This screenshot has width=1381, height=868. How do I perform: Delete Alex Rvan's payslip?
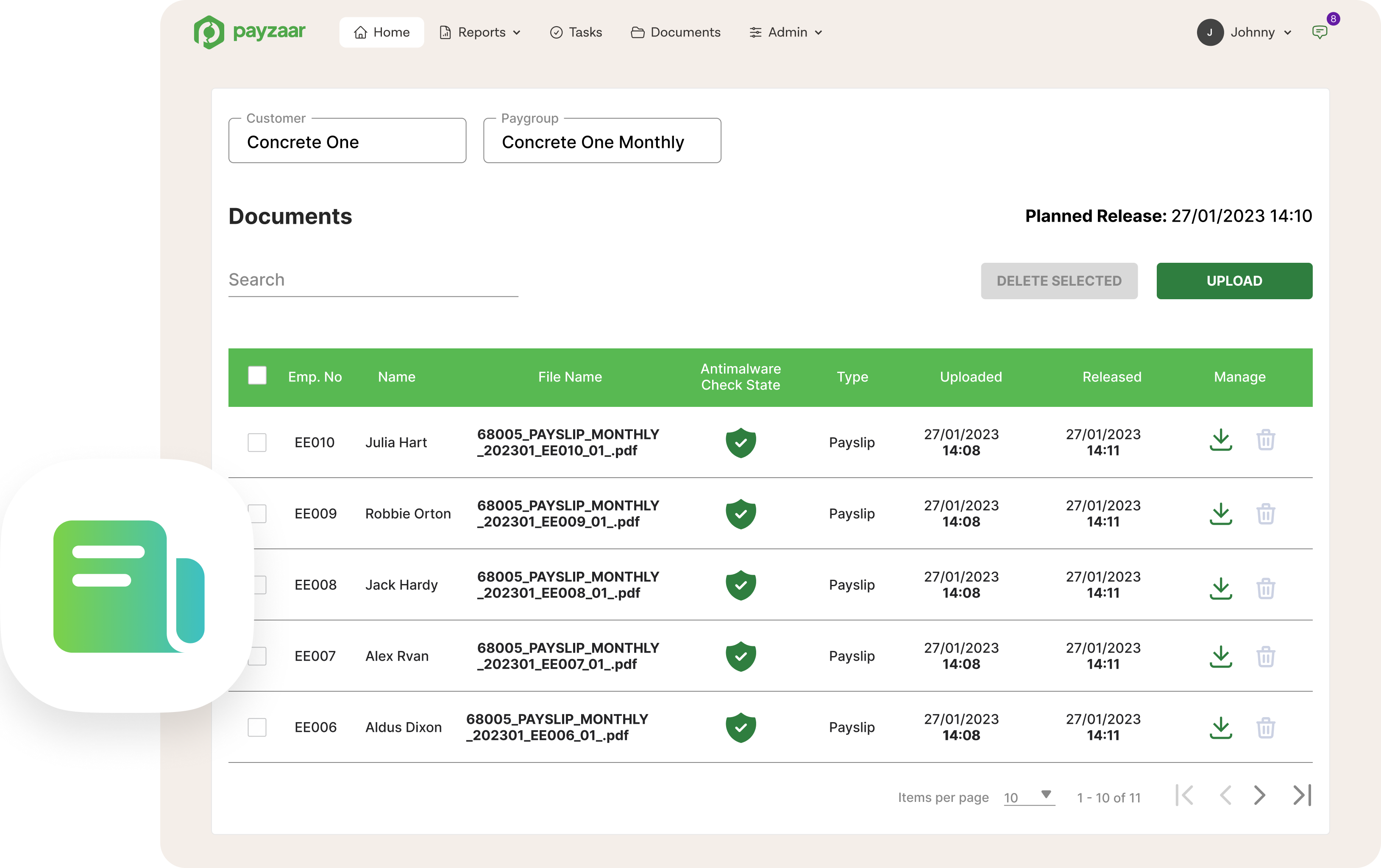pos(1266,657)
